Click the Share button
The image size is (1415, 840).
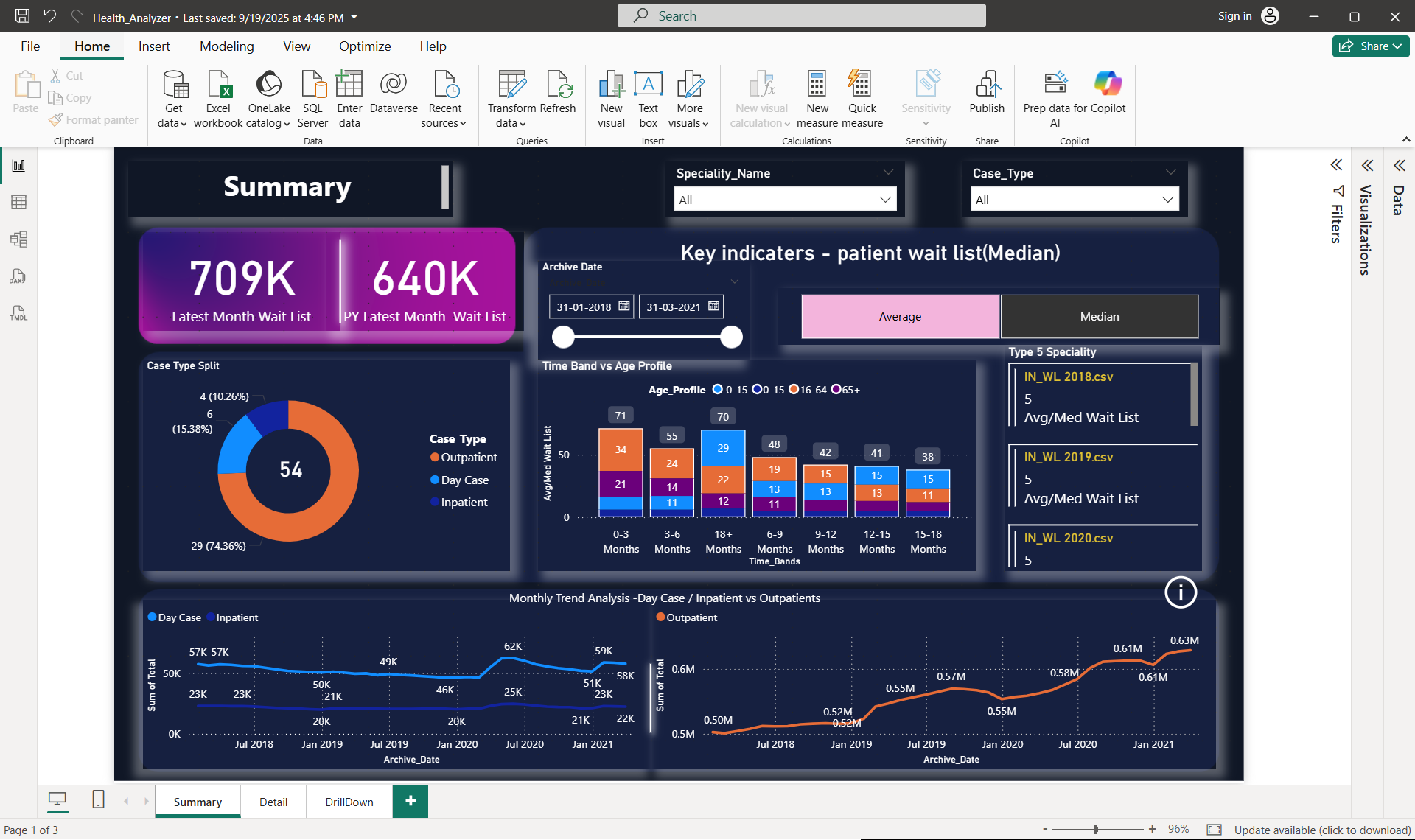pos(1370,46)
